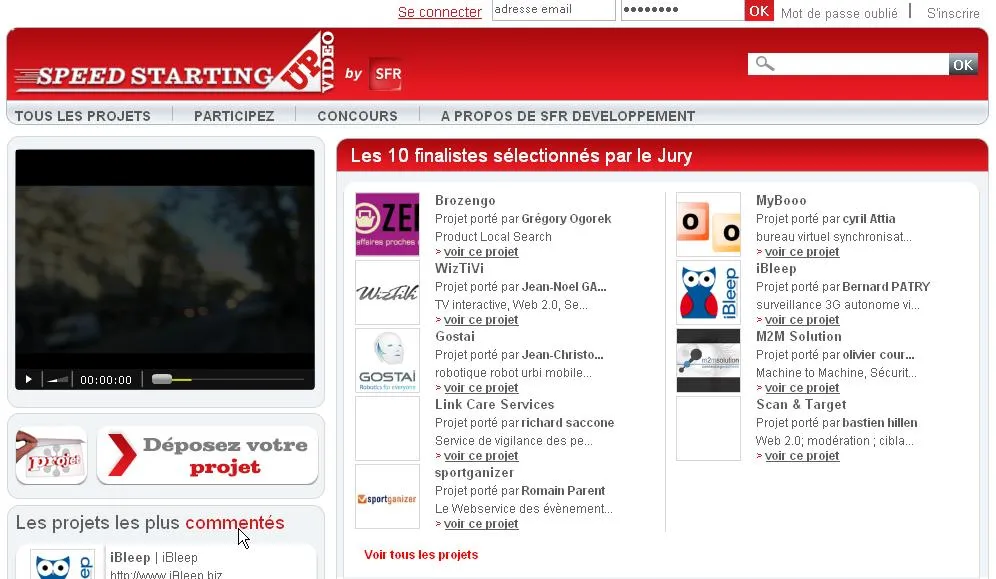Open the Se connecter link
The image size is (996, 579).
440,12
